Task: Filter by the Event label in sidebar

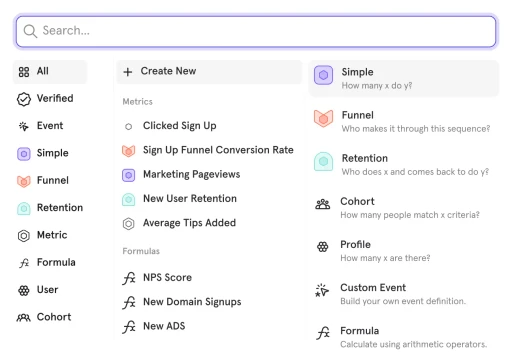Action: (50, 126)
